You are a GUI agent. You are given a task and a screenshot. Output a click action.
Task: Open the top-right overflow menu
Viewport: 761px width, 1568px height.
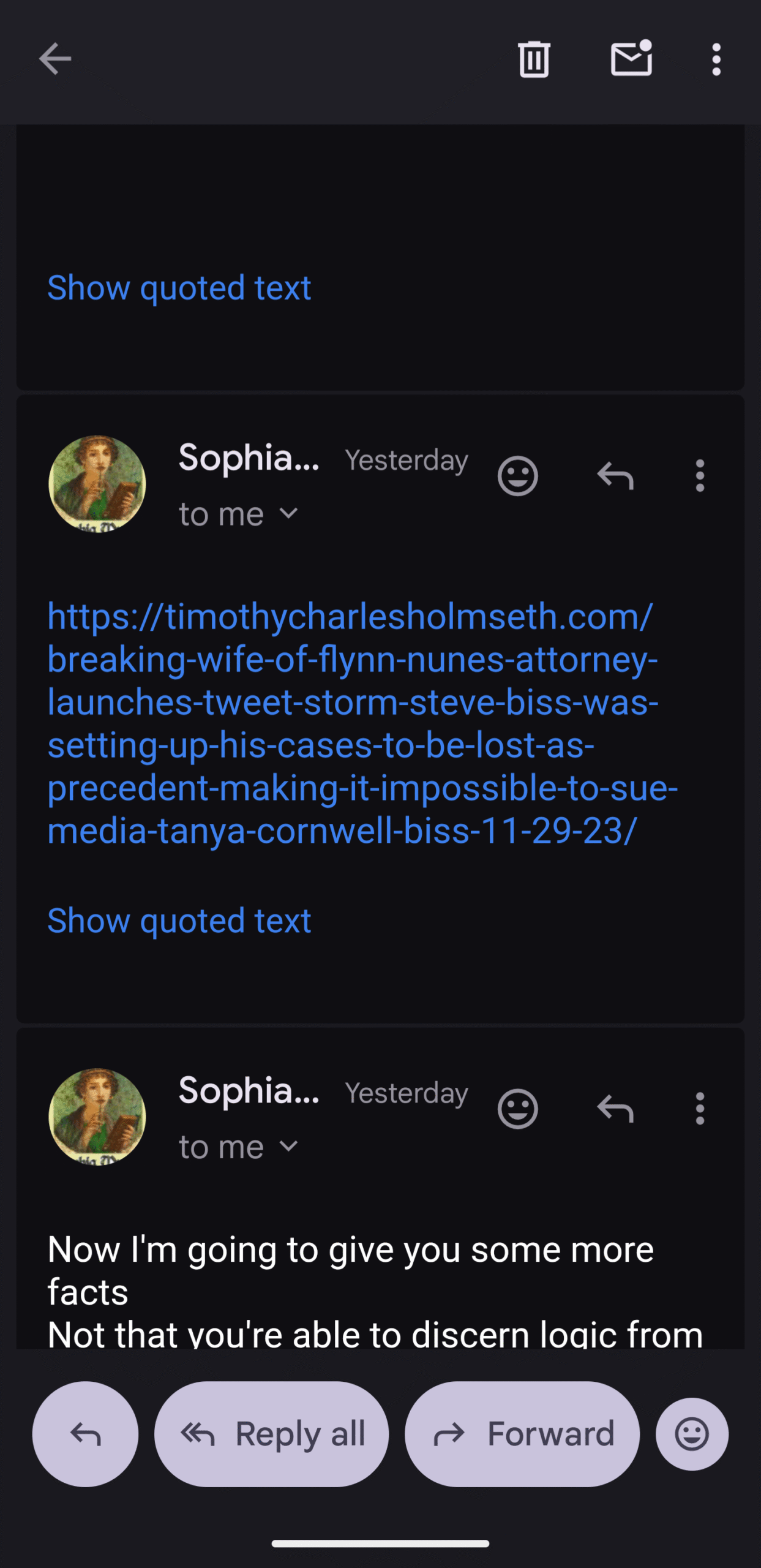click(x=716, y=59)
